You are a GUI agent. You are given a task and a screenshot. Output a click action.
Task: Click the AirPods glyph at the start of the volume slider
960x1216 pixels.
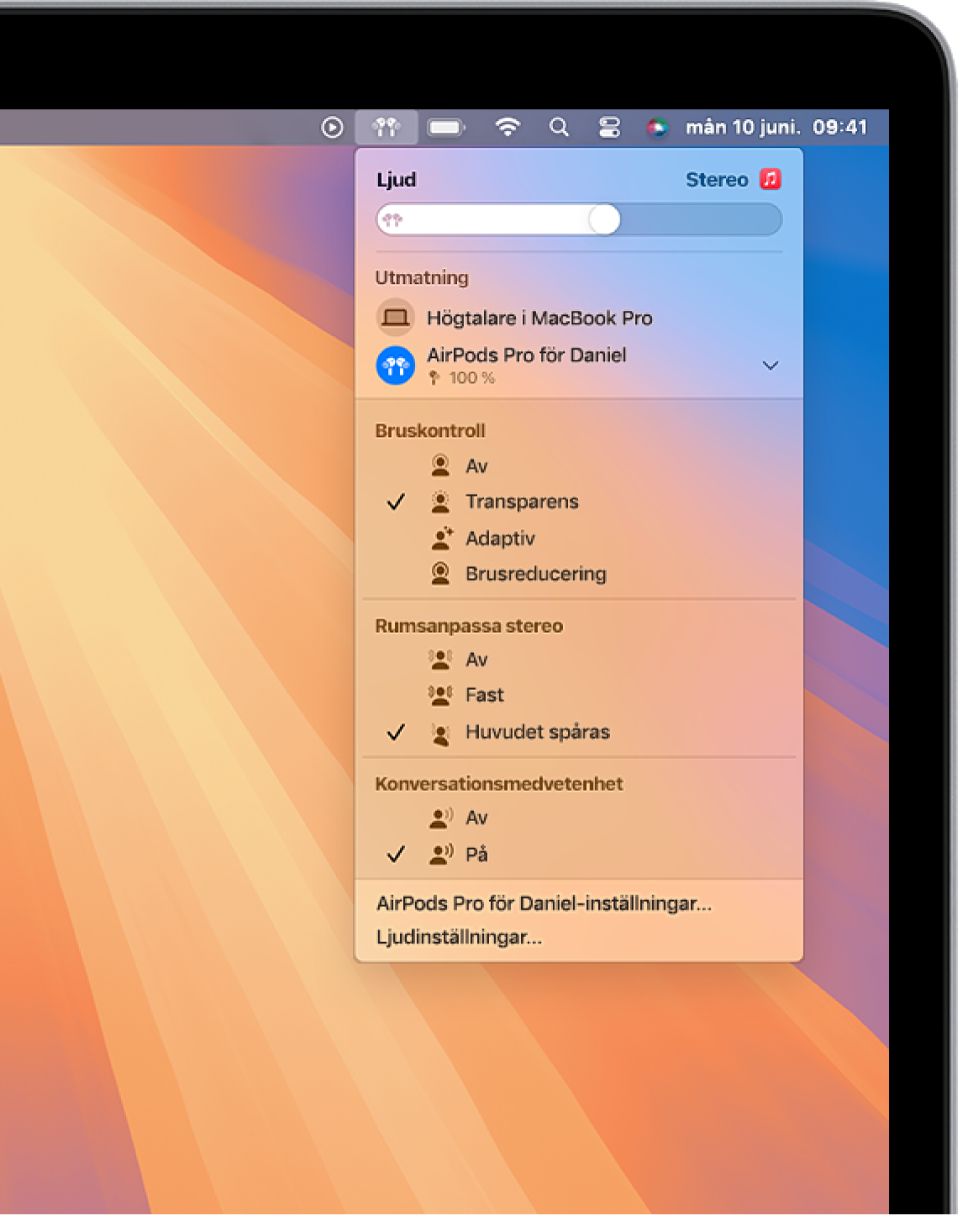pyautogui.click(x=393, y=220)
